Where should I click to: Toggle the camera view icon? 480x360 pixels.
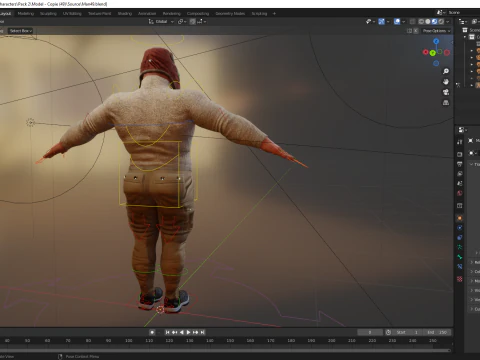[446, 92]
